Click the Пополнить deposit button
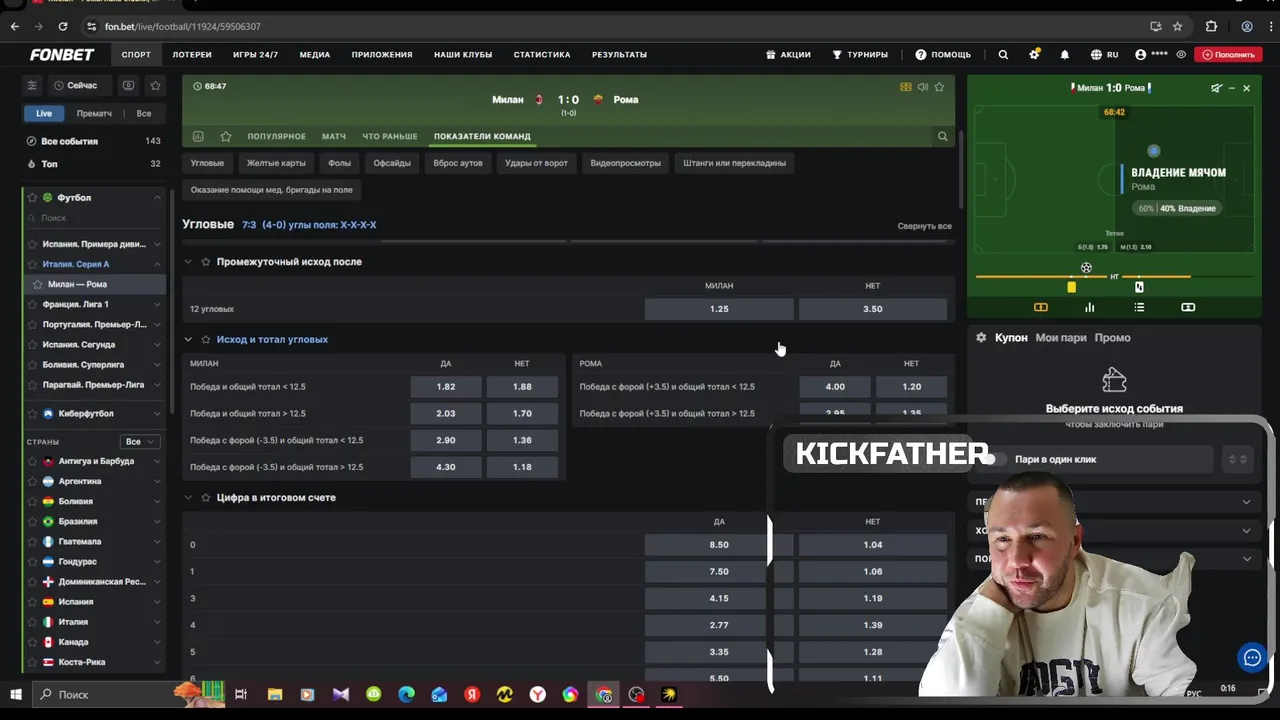This screenshot has height=720, width=1280. tap(1229, 55)
